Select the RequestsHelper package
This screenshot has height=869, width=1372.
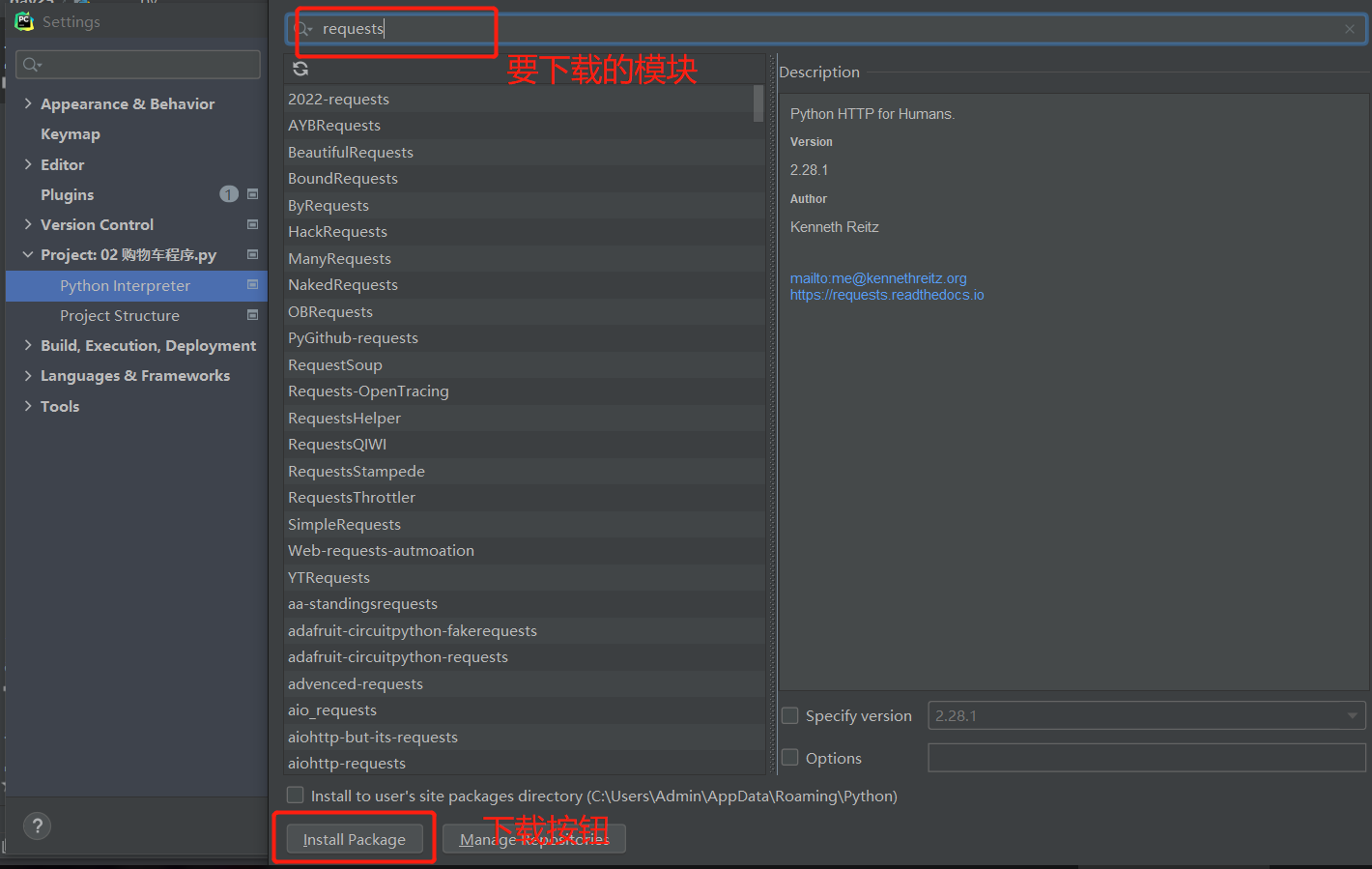[x=525, y=418]
